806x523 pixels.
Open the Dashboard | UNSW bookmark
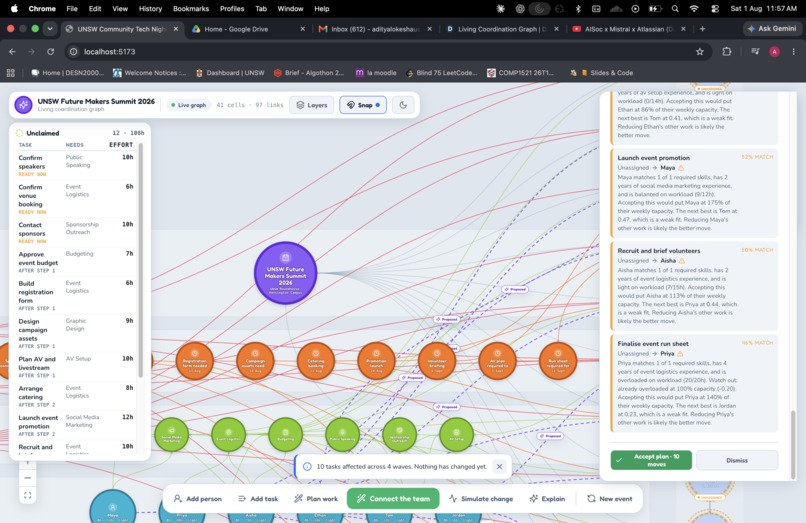coord(230,73)
